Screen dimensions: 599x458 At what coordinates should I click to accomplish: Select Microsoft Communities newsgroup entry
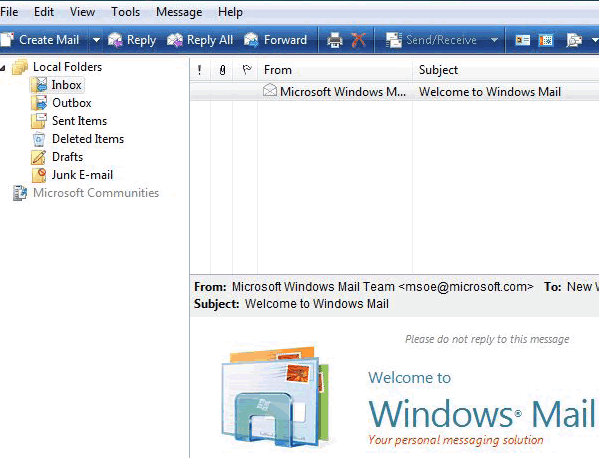point(96,193)
